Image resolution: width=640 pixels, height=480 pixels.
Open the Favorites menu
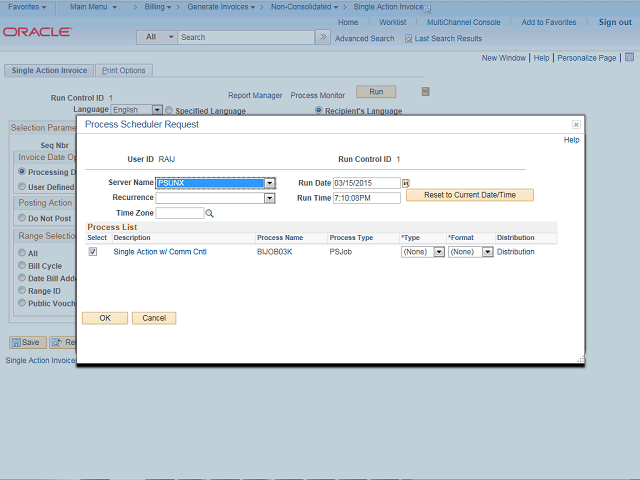(x=30, y=7)
